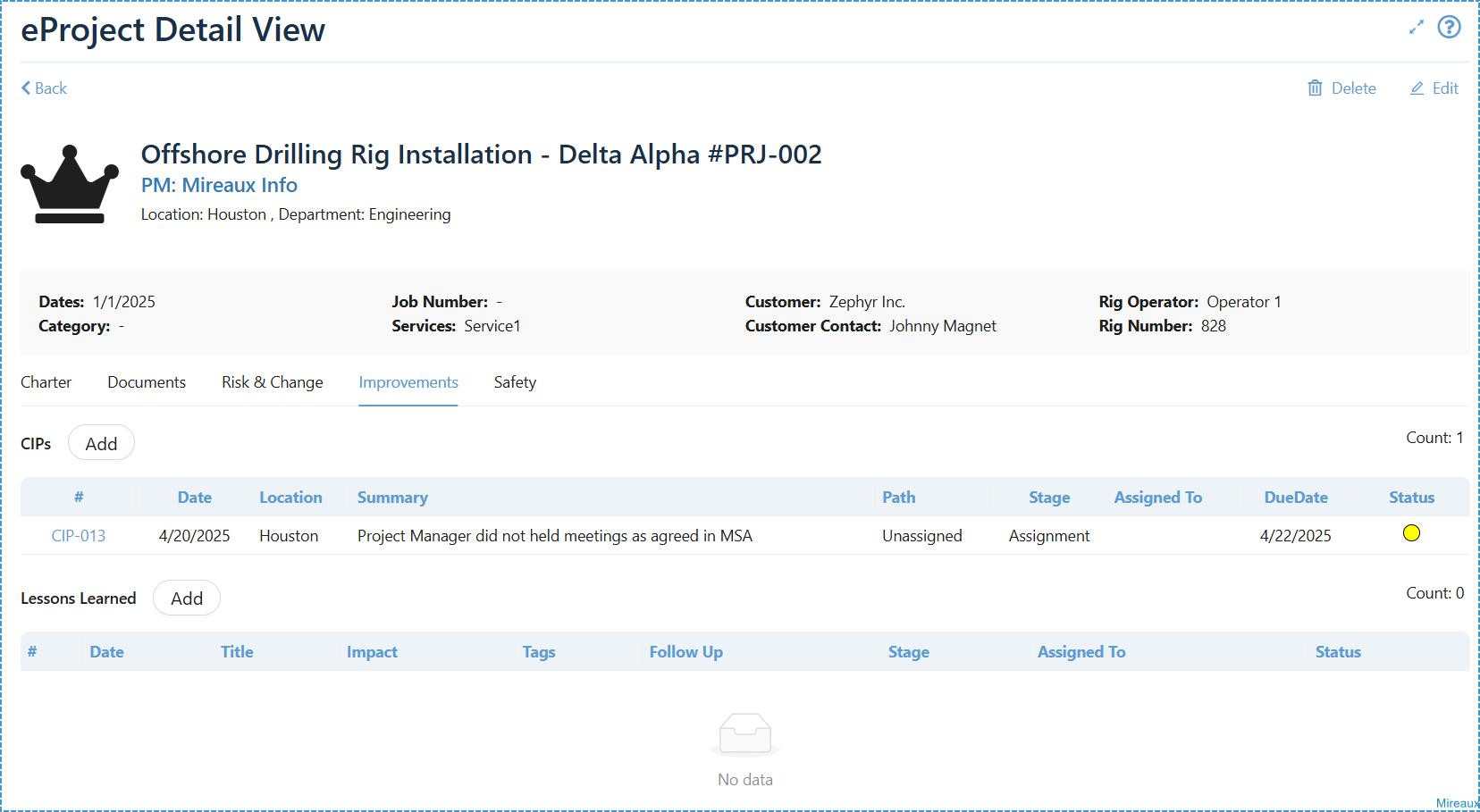
Task: Open the CIP-013 link
Action: pyautogui.click(x=79, y=536)
